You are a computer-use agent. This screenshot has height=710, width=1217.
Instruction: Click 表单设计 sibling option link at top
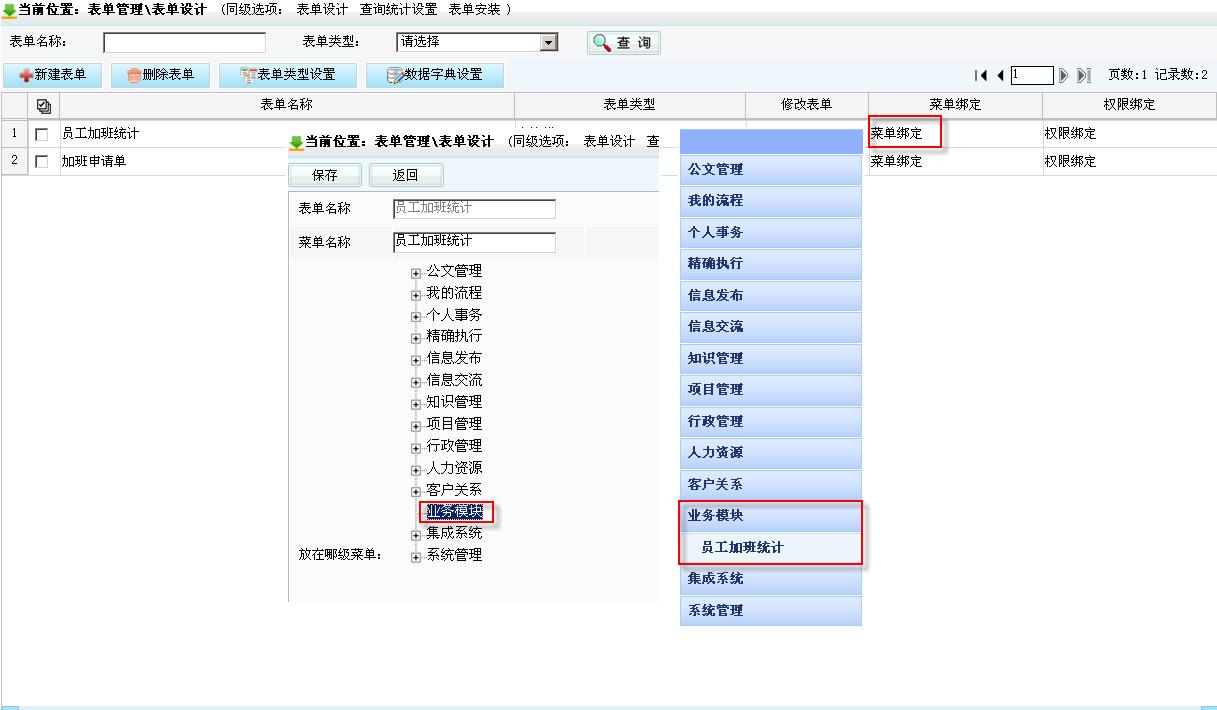tap(322, 9)
